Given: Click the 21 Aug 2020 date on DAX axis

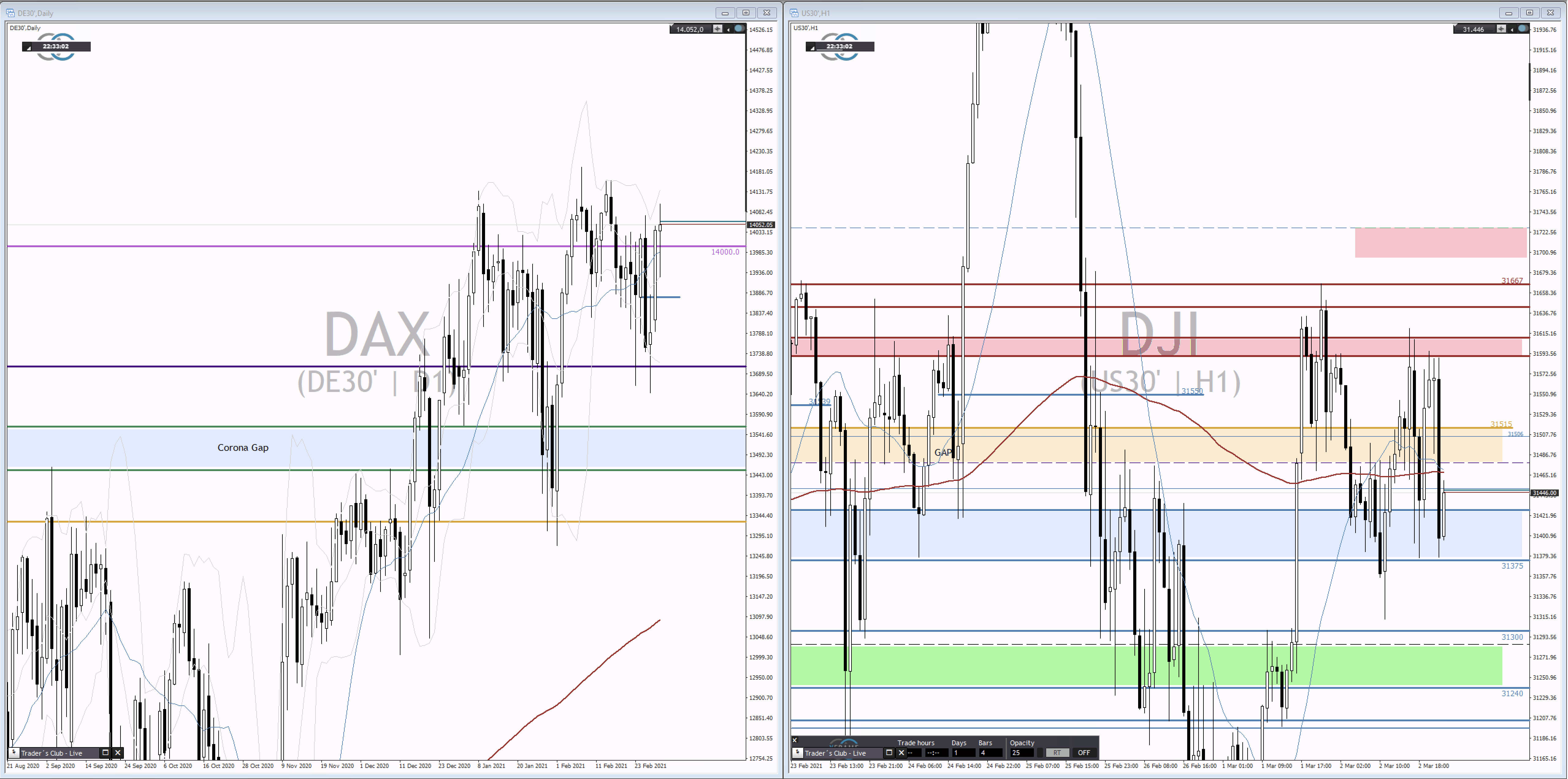Looking at the screenshot, I should [23, 766].
